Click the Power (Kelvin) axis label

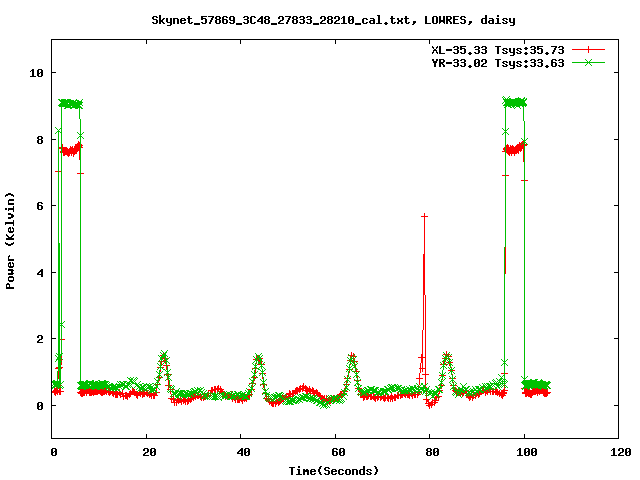[x=10, y=241]
